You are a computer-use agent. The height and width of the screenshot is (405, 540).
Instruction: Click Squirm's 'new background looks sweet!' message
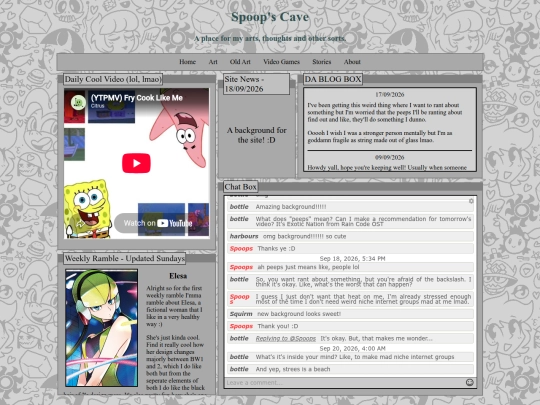click(350, 314)
